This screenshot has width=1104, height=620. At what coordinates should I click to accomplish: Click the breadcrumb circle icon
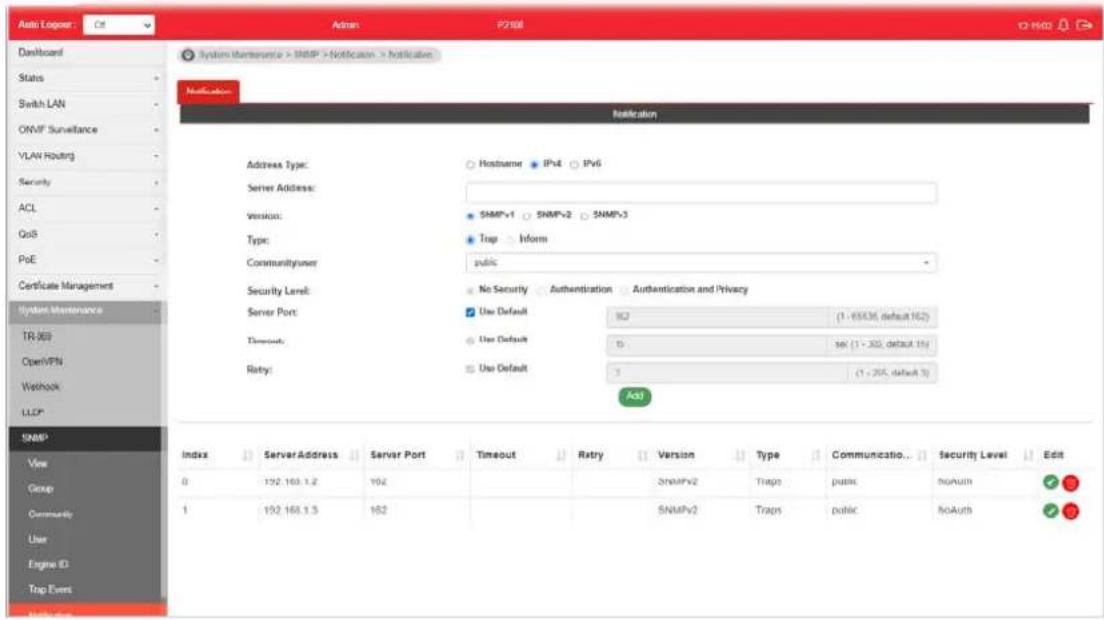click(x=188, y=55)
